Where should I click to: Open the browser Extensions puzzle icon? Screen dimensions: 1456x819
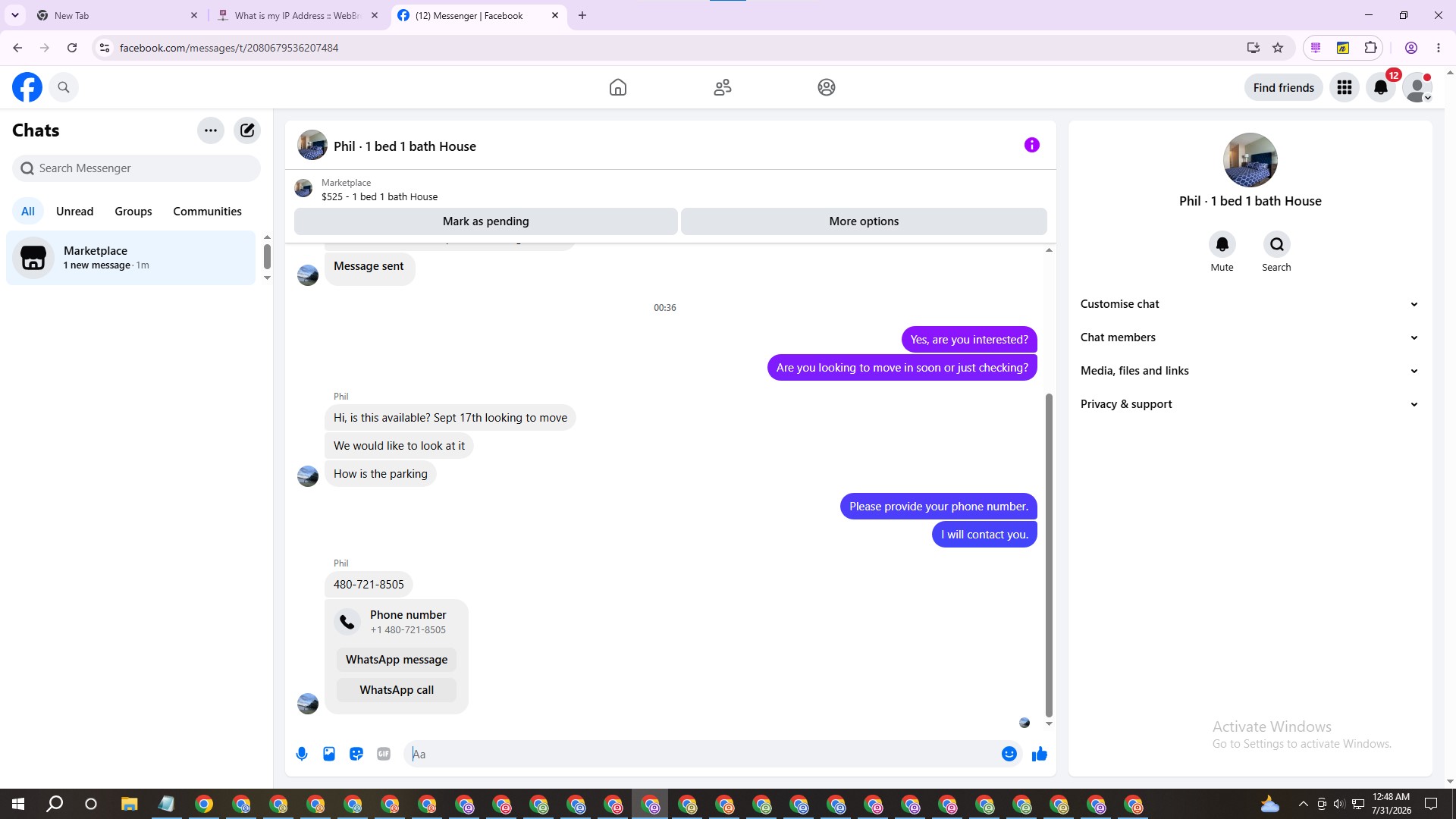pyautogui.click(x=1370, y=48)
